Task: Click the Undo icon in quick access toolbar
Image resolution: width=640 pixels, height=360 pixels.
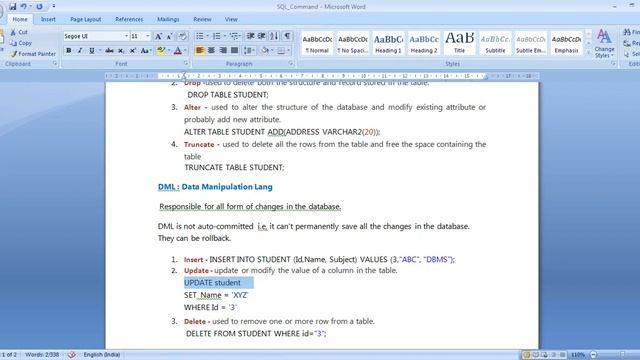Action: [x=24, y=7]
